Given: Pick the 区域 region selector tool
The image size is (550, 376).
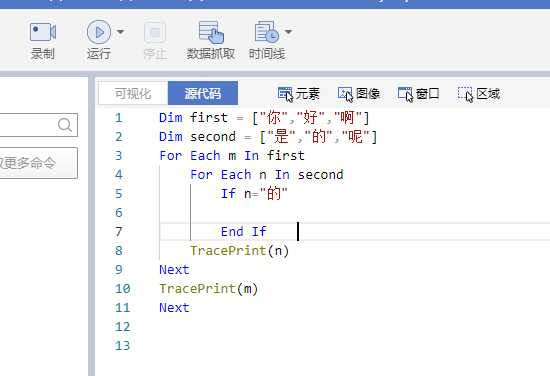Looking at the screenshot, I should tap(479, 94).
